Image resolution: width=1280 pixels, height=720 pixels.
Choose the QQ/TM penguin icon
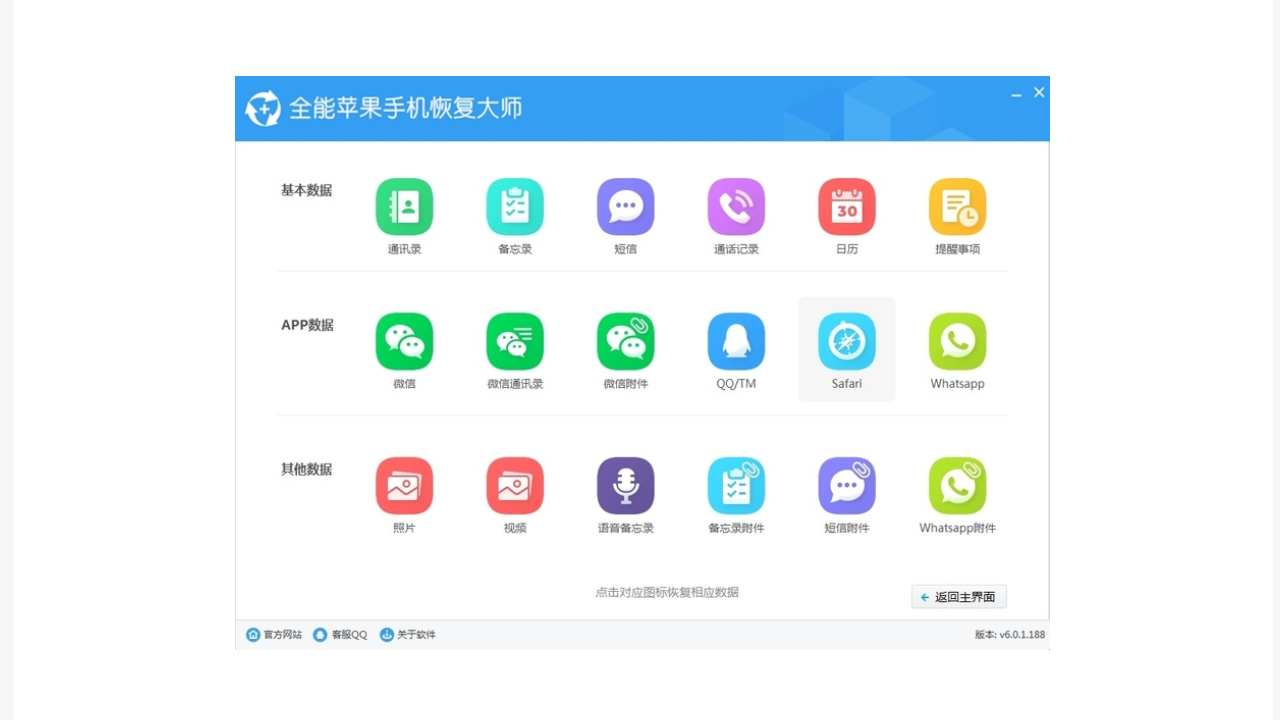pyautogui.click(x=736, y=342)
